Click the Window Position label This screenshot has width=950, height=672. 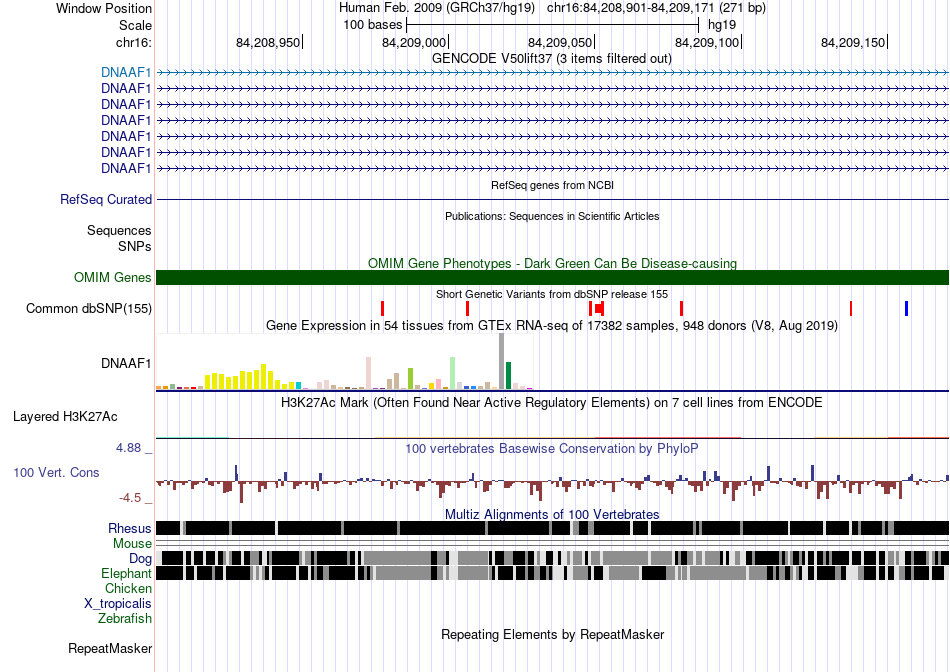(x=104, y=8)
